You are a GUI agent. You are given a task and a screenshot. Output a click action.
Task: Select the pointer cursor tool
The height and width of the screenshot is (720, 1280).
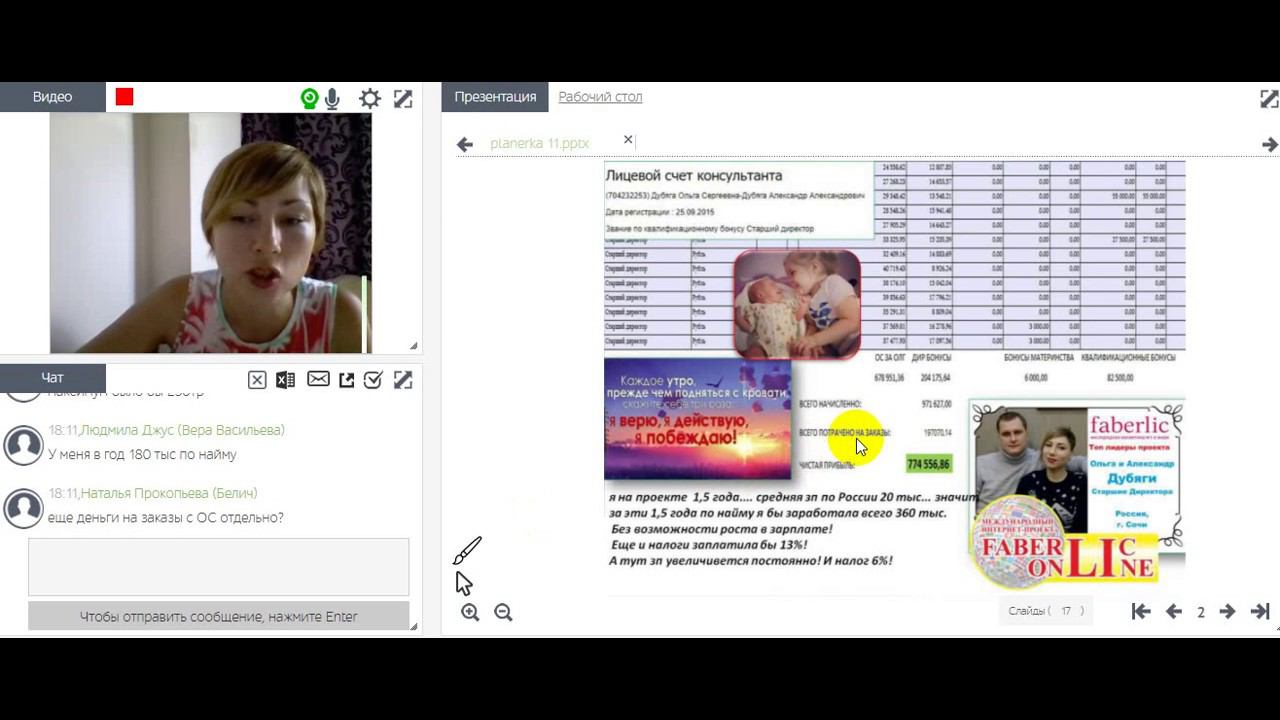[463, 583]
